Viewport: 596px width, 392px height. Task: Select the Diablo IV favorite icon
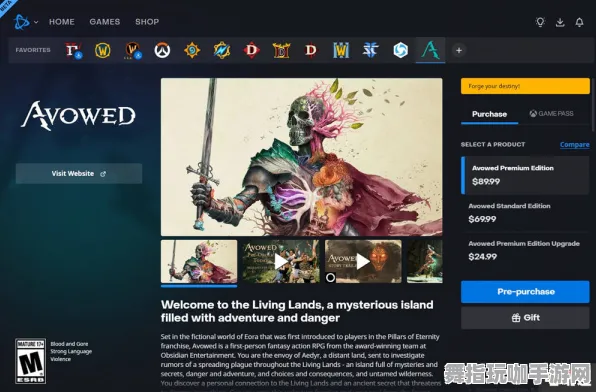coord(73,50)
